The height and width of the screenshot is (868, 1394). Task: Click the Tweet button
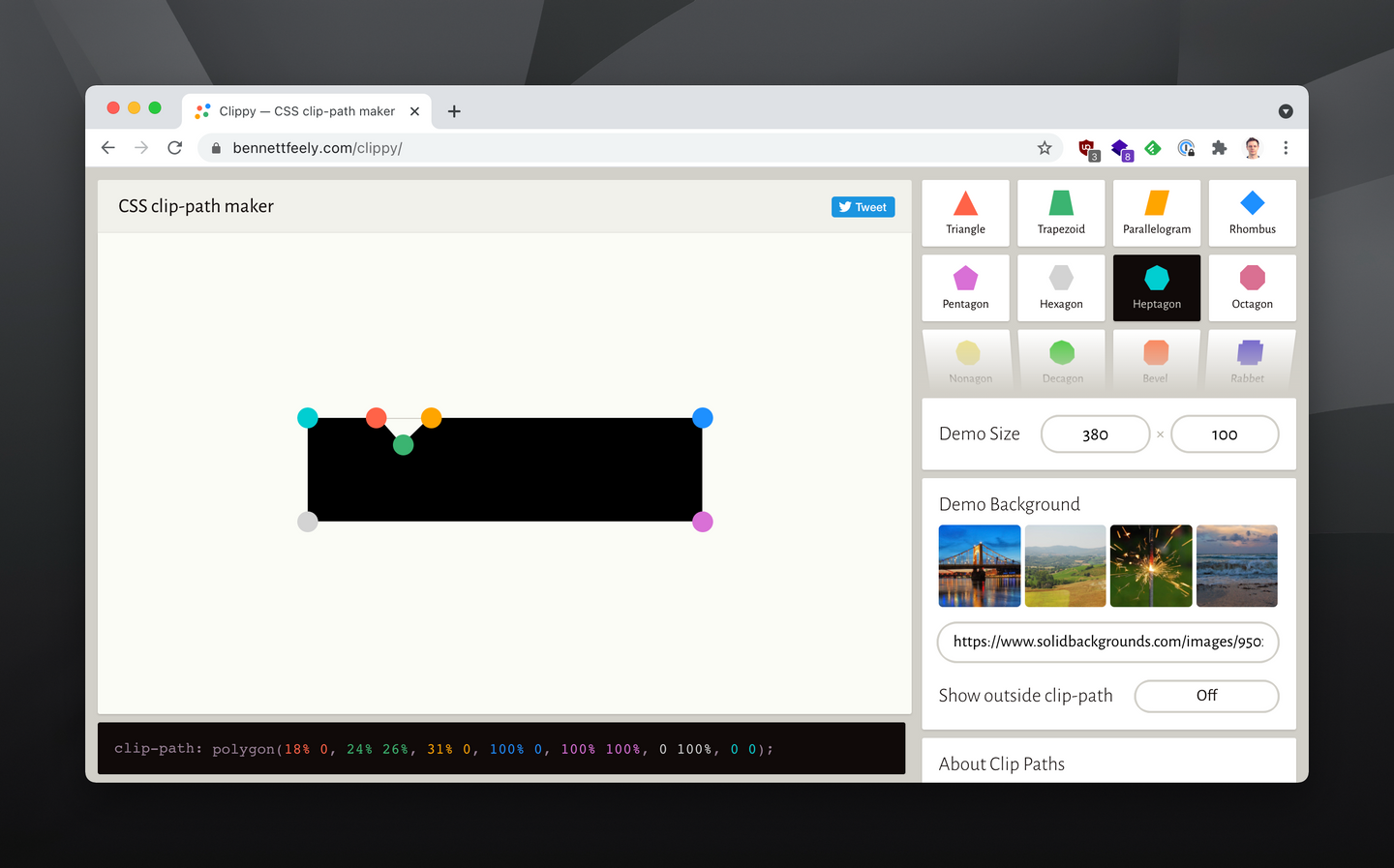[x=863, y=207]
